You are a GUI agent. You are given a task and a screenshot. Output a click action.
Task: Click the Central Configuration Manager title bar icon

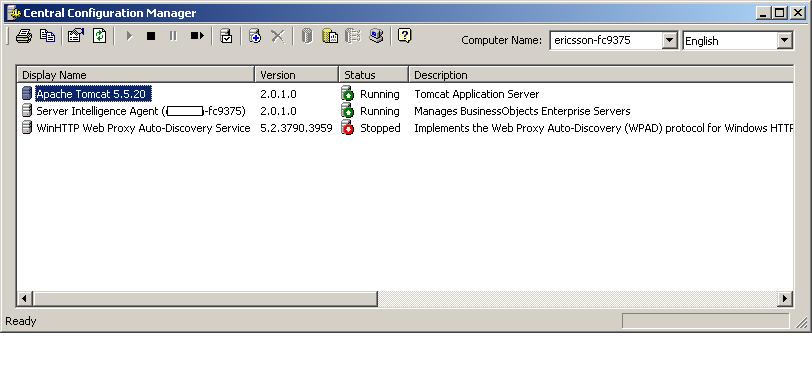click(13, 12)
